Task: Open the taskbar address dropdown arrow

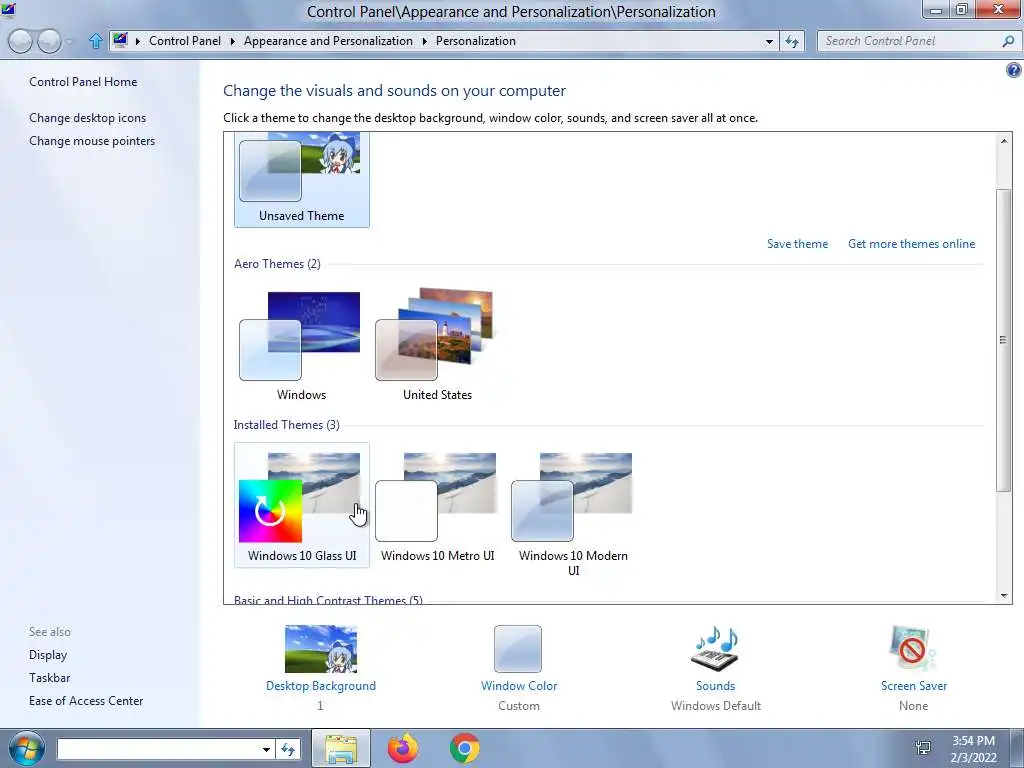Action: coord(266,749)
